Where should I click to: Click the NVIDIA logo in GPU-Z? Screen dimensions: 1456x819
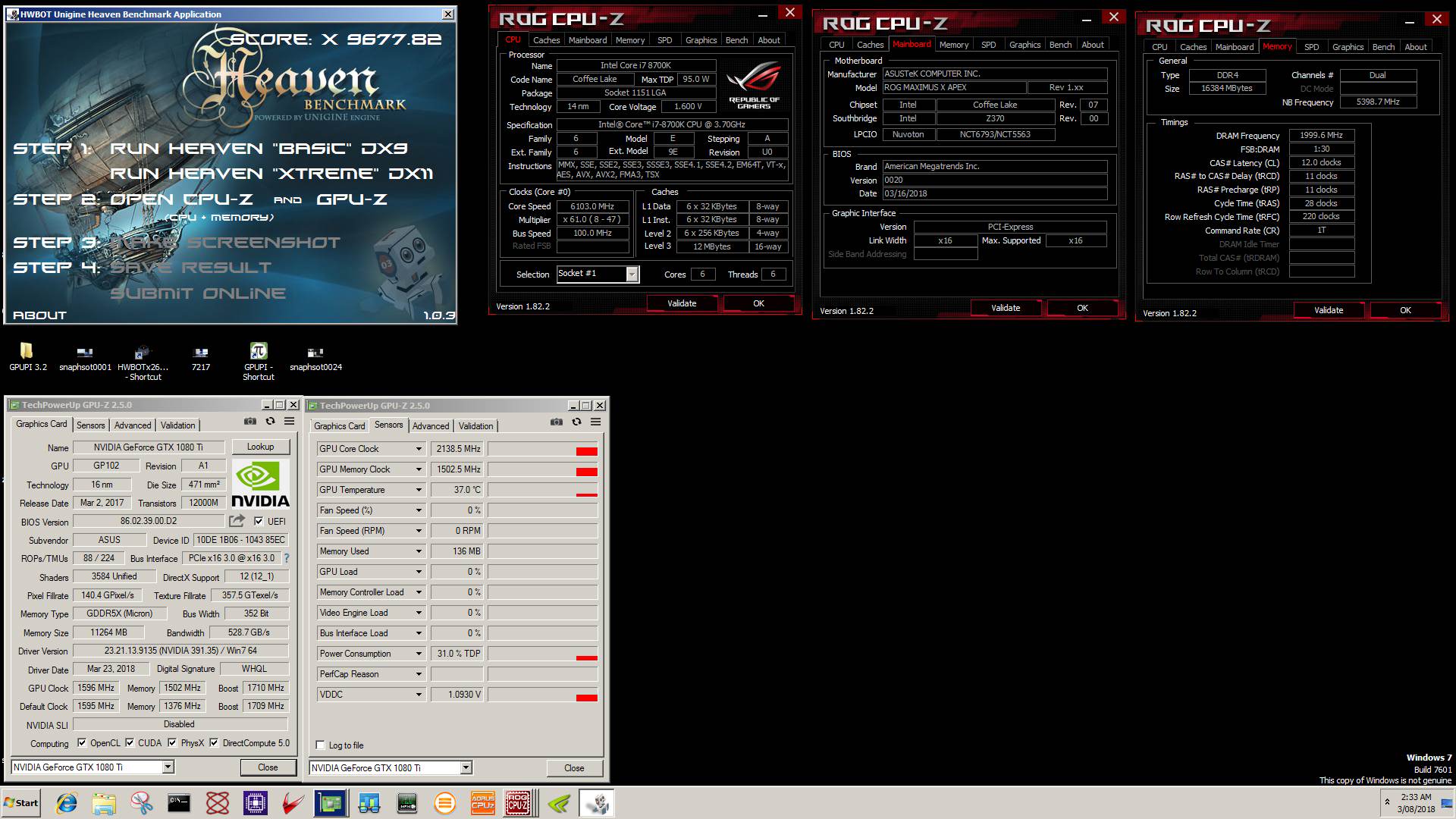(260, 484)
